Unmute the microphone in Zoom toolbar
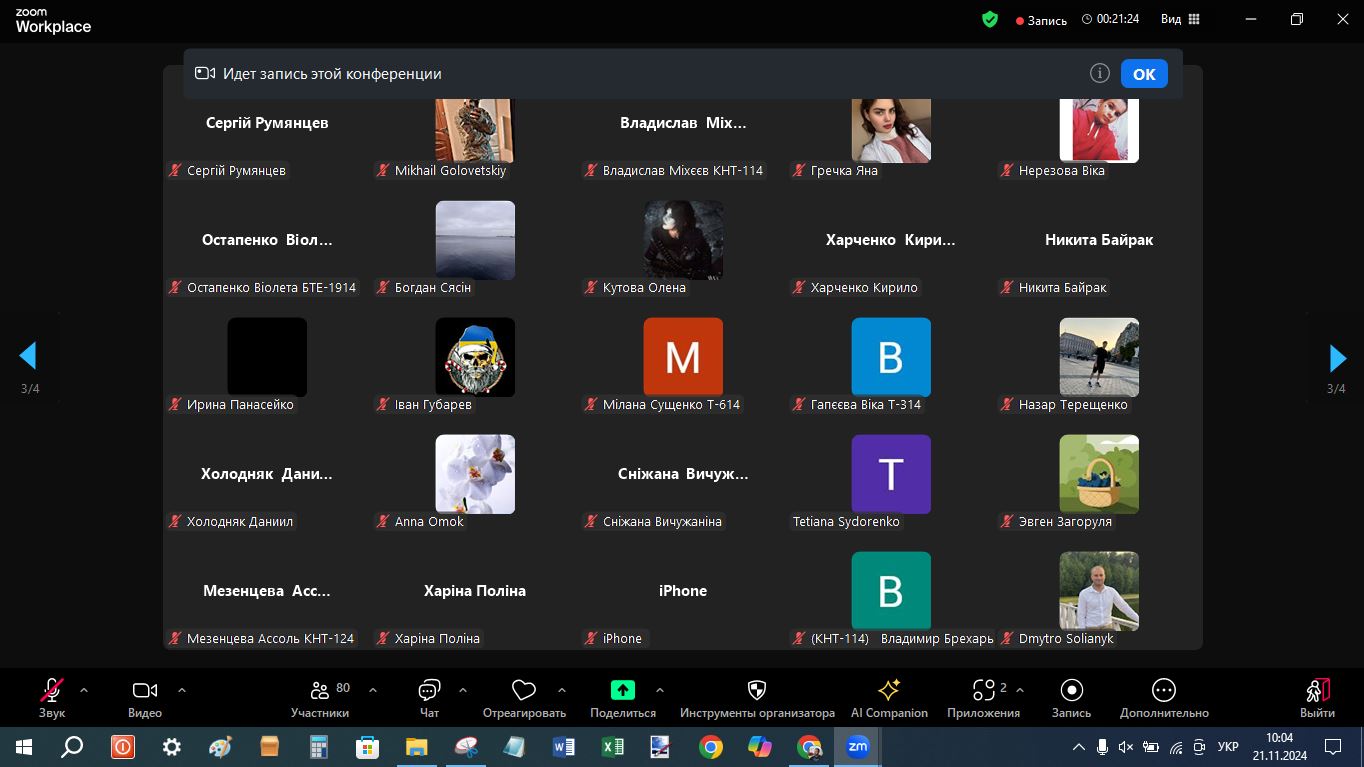1364x767 pixels. click(52, 691)
